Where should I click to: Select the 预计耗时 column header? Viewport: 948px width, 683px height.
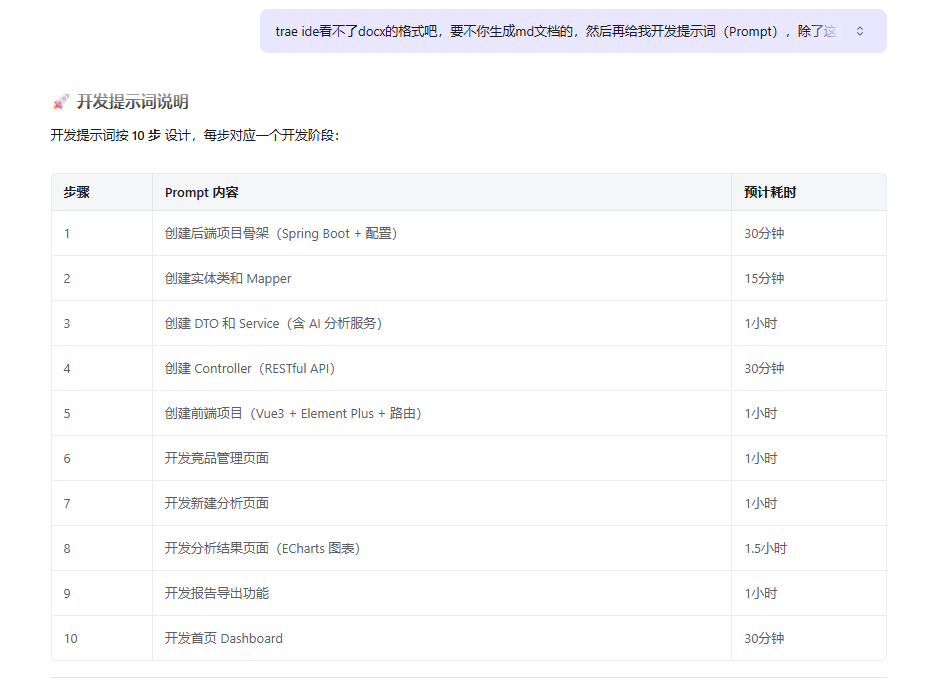770,192
